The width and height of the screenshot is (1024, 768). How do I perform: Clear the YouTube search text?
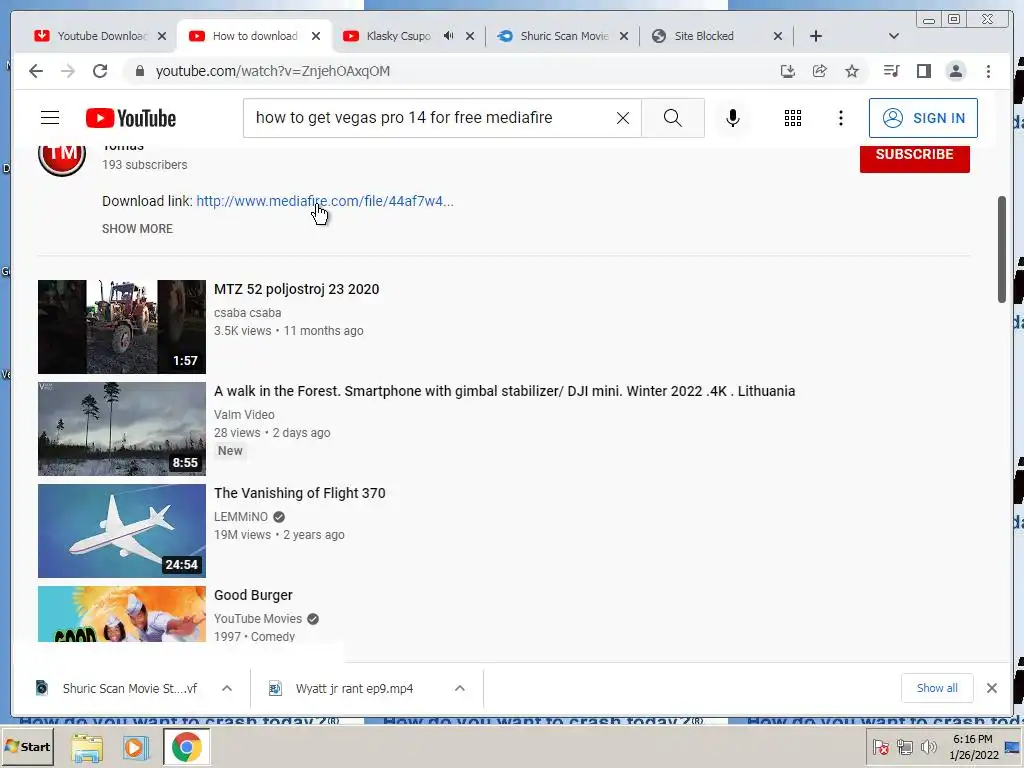click(623, 118)
